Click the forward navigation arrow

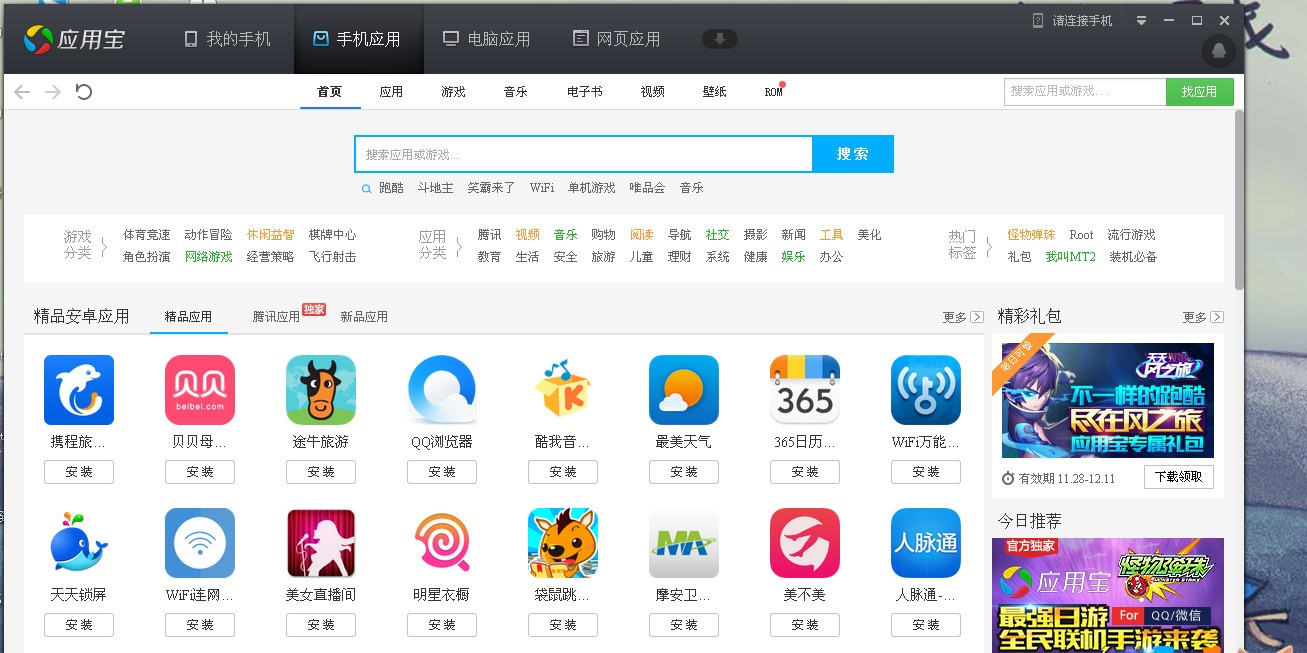point(53,92)
